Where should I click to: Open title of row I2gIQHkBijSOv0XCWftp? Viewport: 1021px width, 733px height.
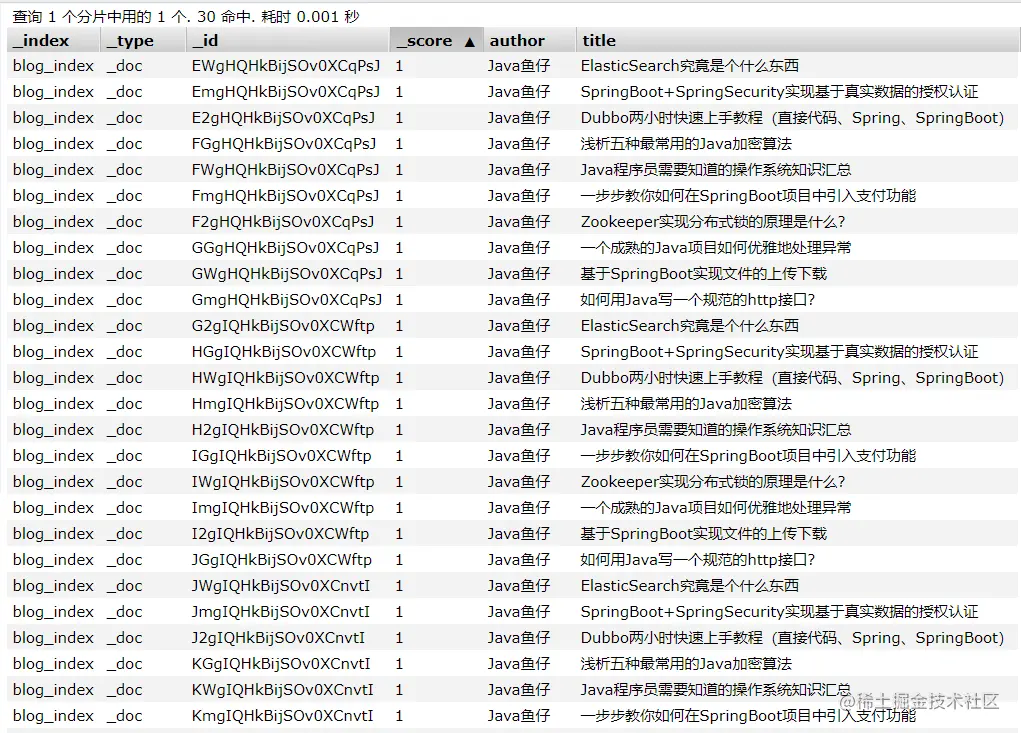pos(704,534)
